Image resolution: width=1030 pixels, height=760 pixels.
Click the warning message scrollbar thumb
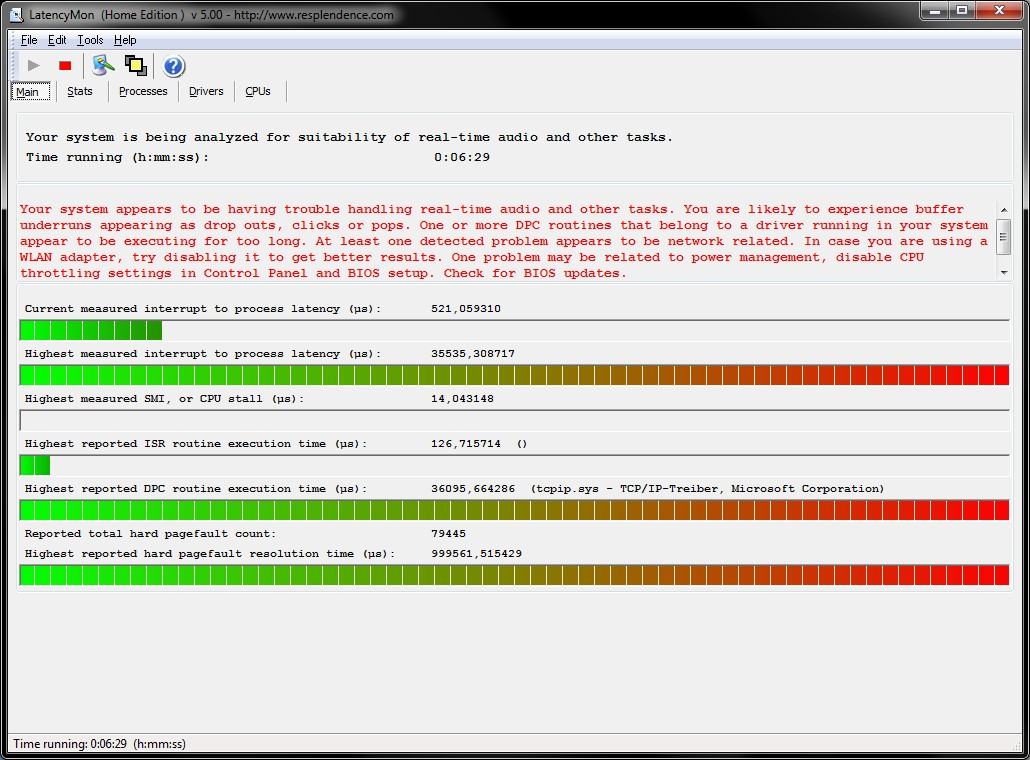coord(1003,236)
